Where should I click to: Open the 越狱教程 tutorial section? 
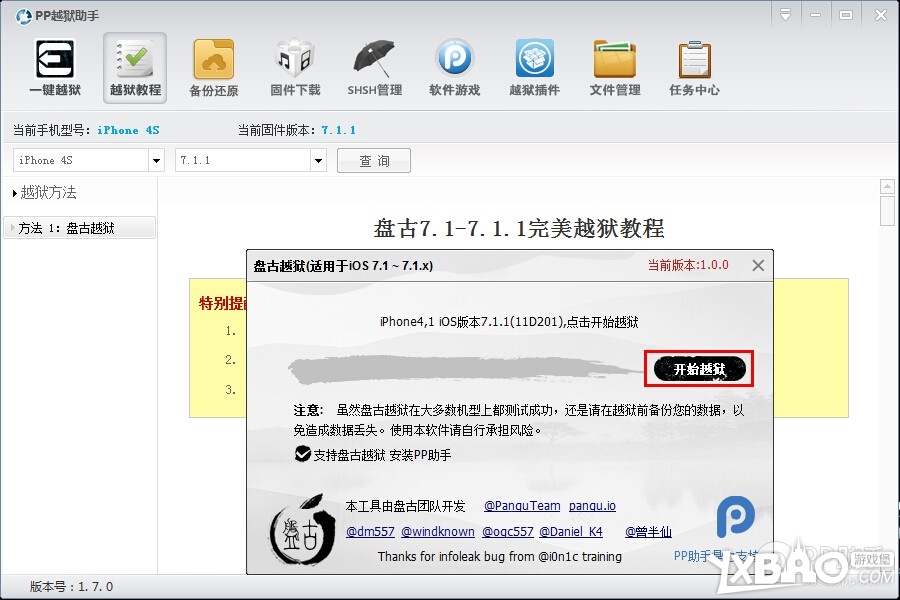pos(134,65)
